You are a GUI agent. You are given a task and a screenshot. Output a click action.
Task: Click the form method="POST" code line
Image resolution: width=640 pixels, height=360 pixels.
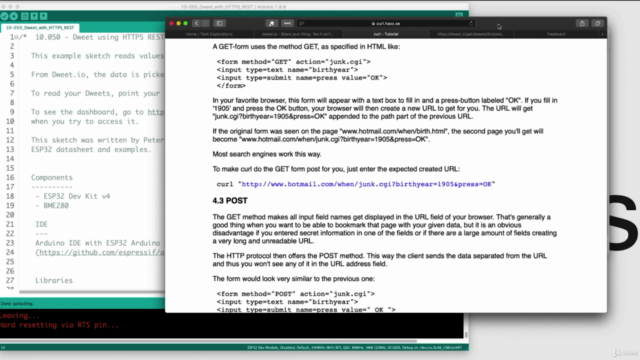(x=296, y=294)
